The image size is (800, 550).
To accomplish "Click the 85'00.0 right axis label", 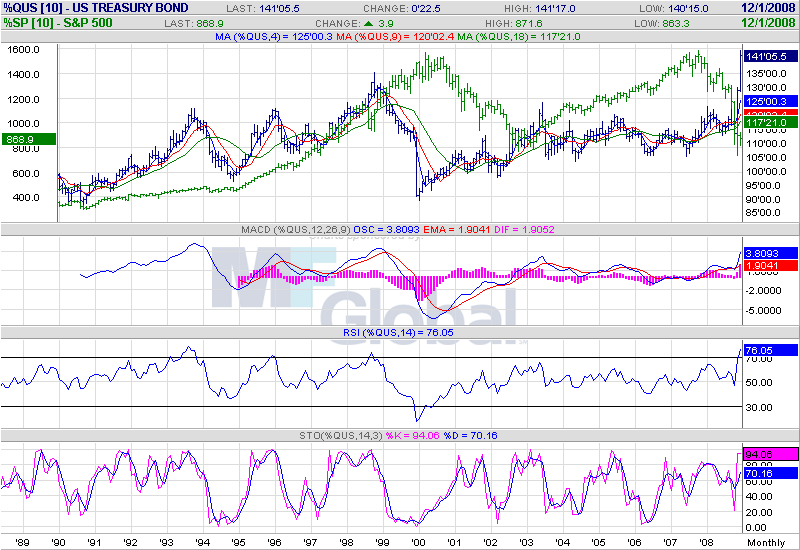I will click(x=763, y=213).
